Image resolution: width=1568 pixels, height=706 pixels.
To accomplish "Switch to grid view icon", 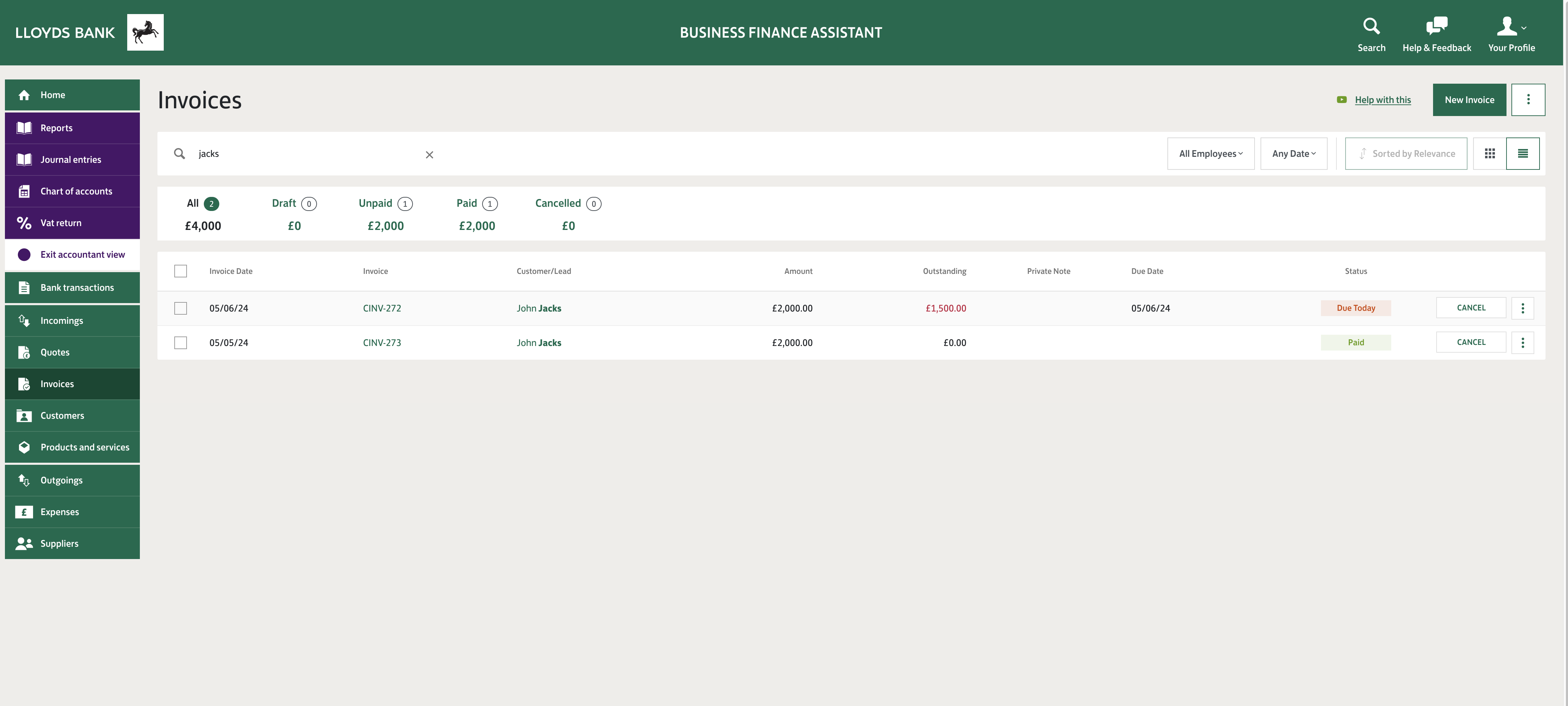I will point(1490,154).
